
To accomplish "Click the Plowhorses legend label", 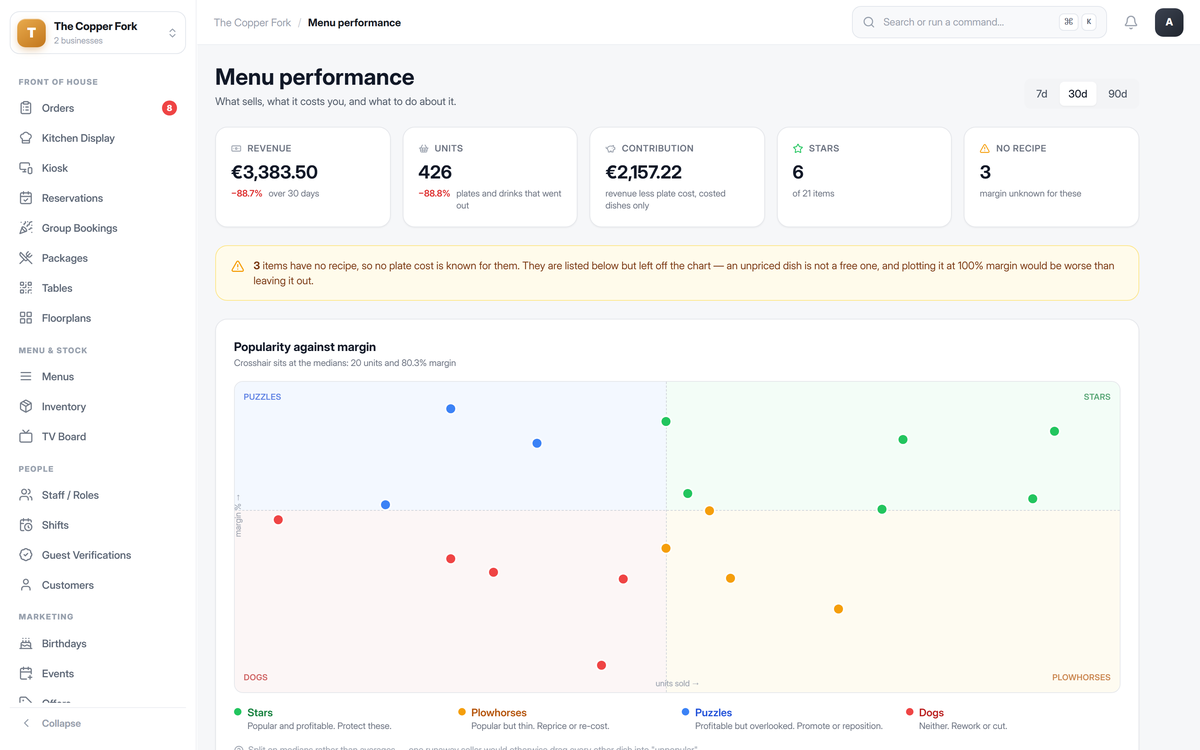I will click(499, 713).
